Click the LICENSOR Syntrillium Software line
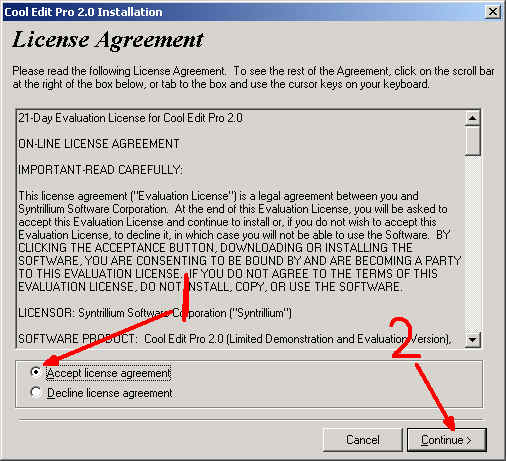The image size is (506, 461). [155, 313]
